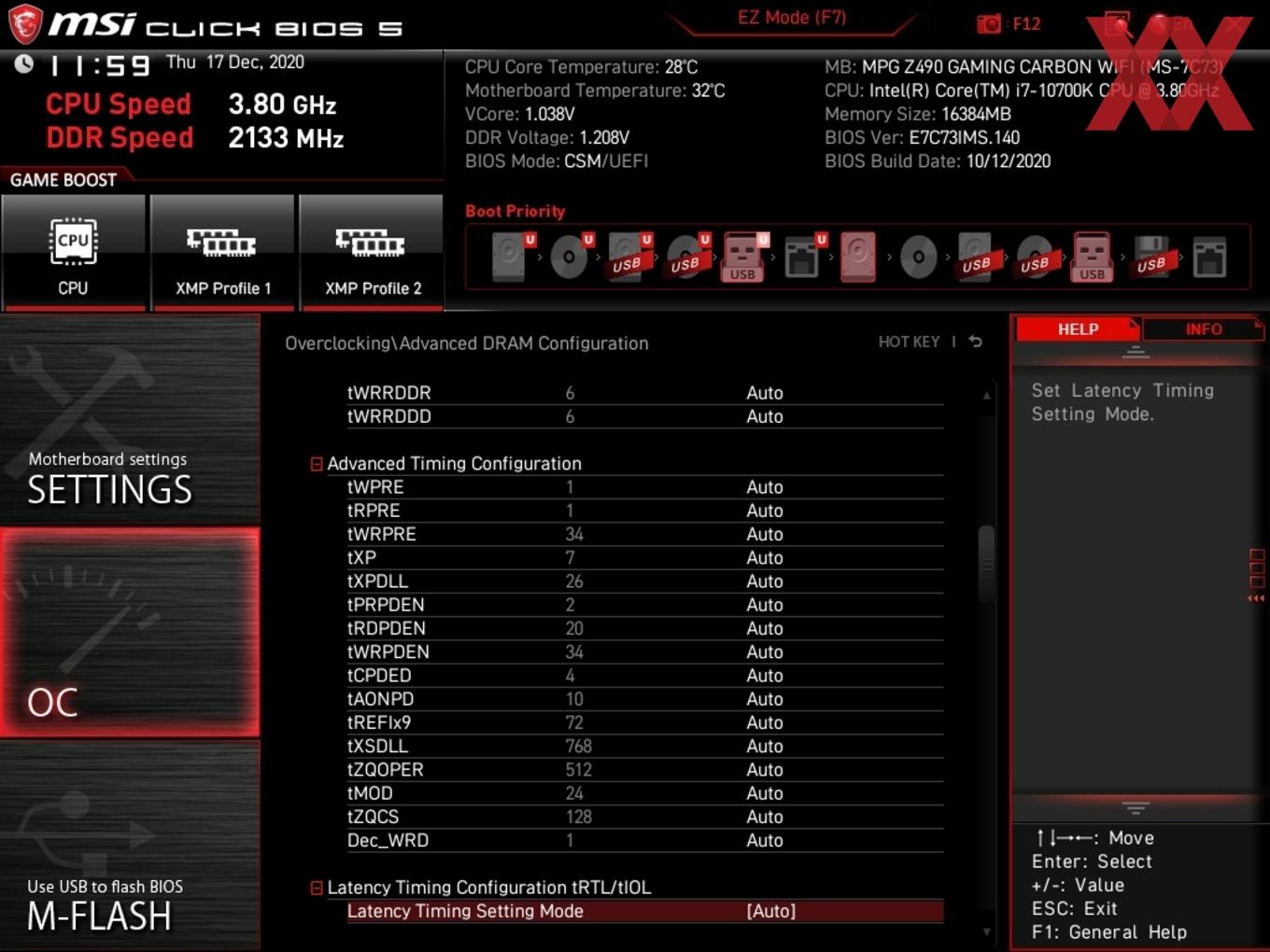Edit the tMOD Auto value field

(765, 793)
